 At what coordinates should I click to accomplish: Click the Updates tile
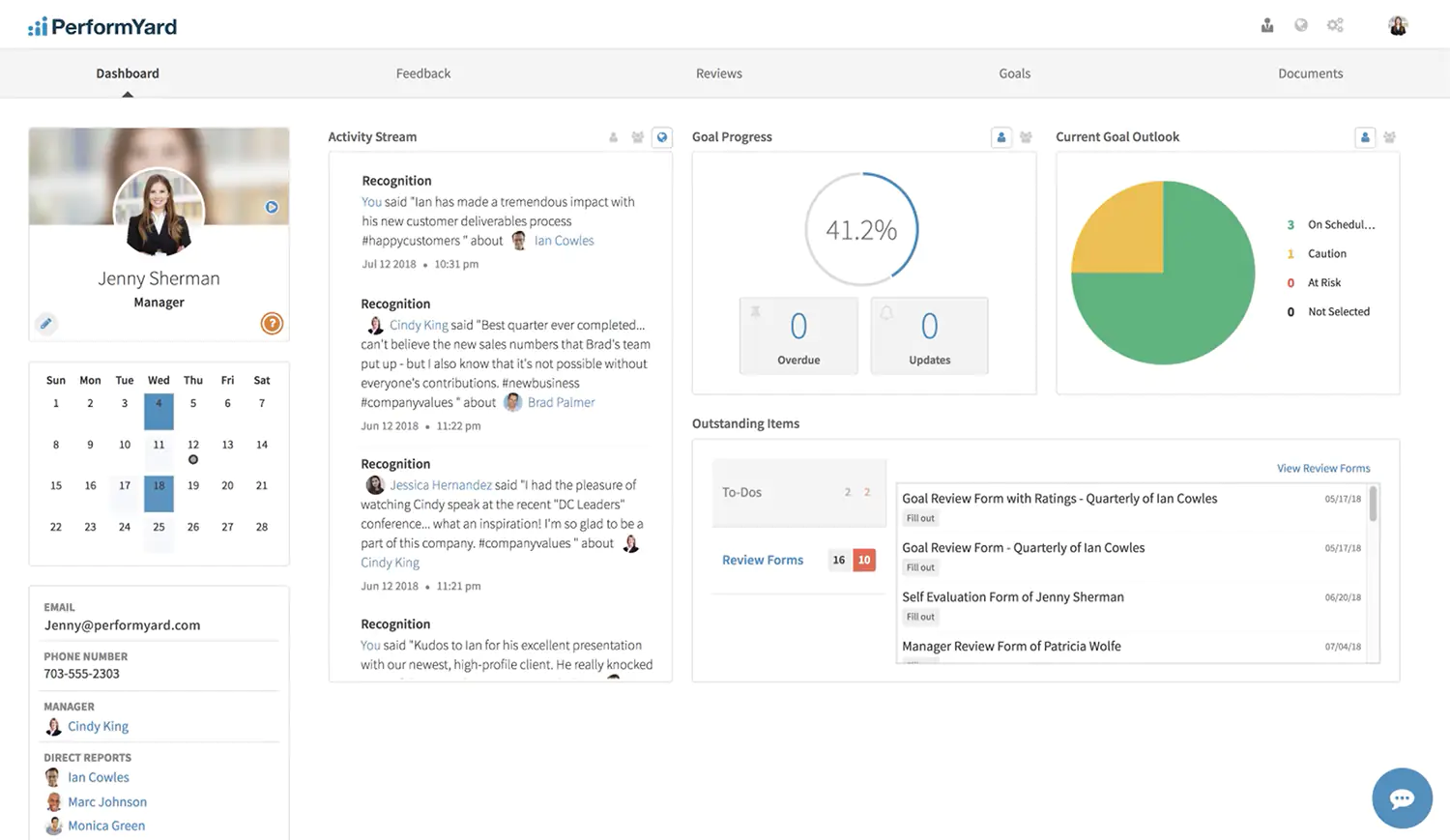pyautogui.click(x=929, y=335)
